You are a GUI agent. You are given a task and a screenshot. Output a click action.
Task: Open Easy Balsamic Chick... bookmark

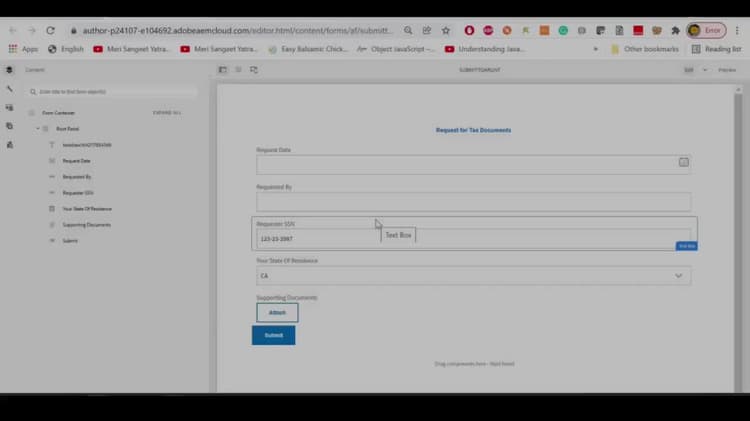[x=309, y=49]
